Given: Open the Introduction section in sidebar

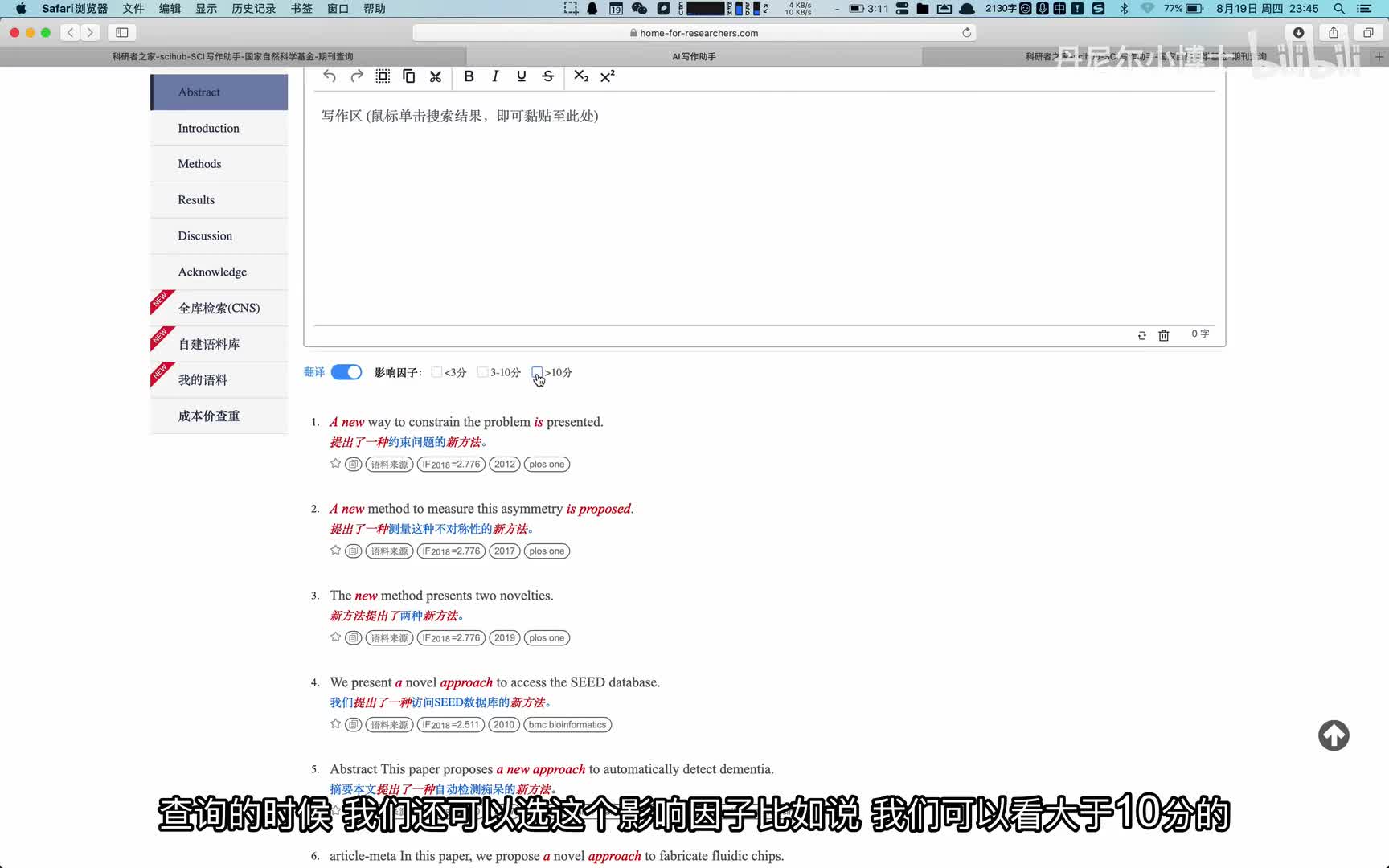Looking at the screenshot, I should 208,129.
